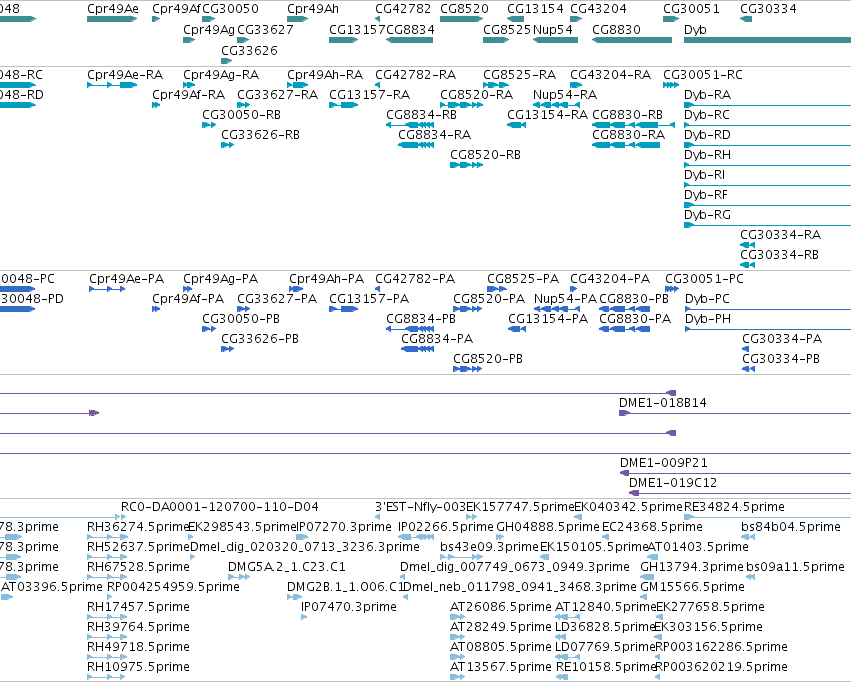Select the CG43204 gene label
The width and height of the screenshot is (851, 682).
tap(598, 9)
